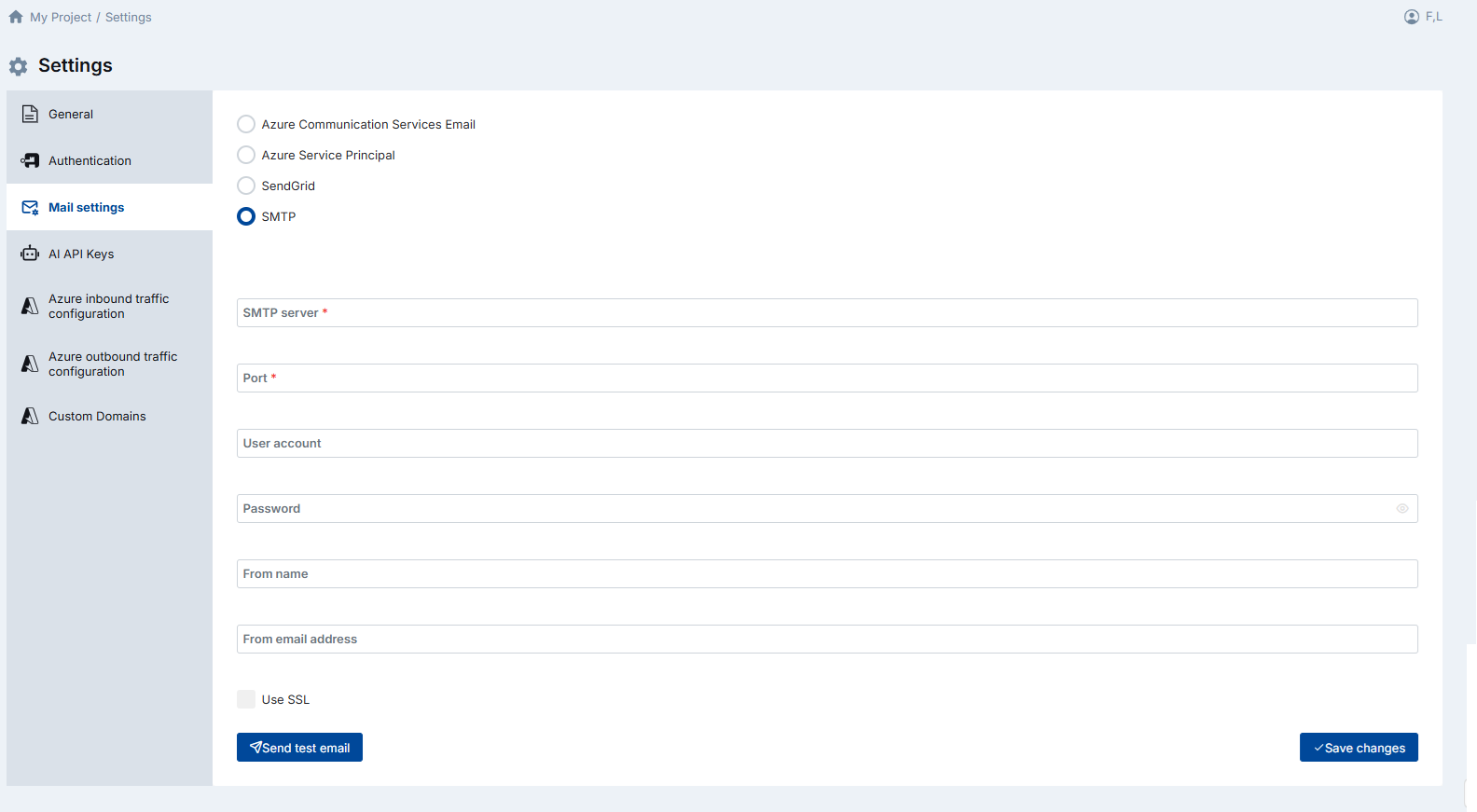Focus the From email address field
Image resolution: width=1477 pixels, height=812 pixels.
(827, 639)
